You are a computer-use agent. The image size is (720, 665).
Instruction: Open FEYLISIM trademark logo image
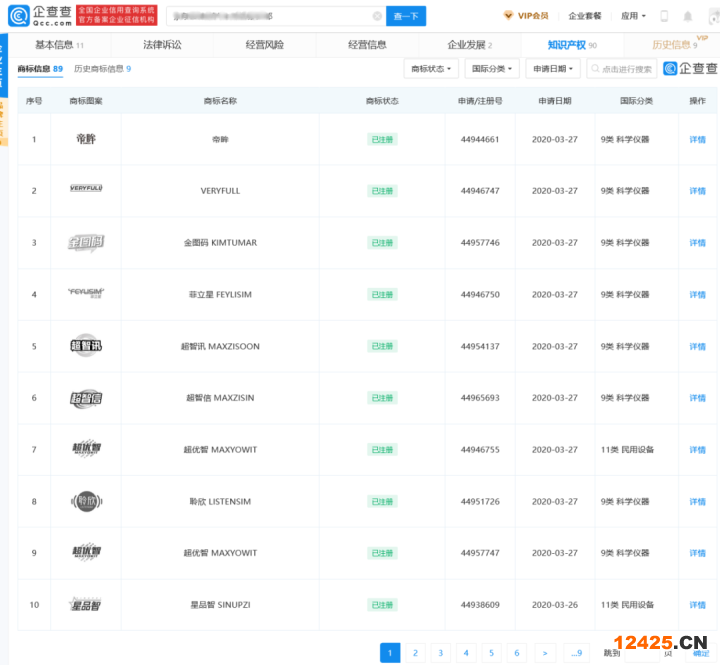(x=86, y=293)
